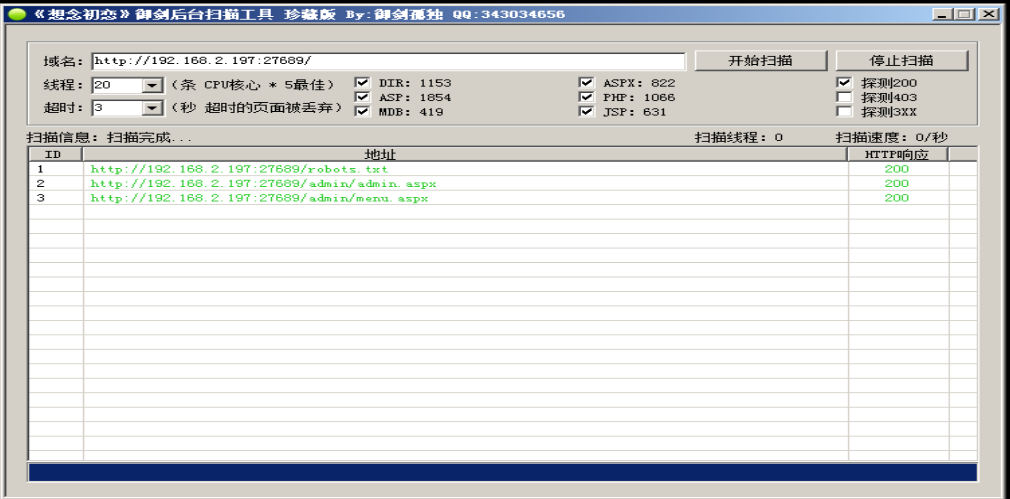Enable the 探测3XX checkbox
The width and height of the screenshot is (1010, 499).
pyautogui.click(x=843, y=112)
